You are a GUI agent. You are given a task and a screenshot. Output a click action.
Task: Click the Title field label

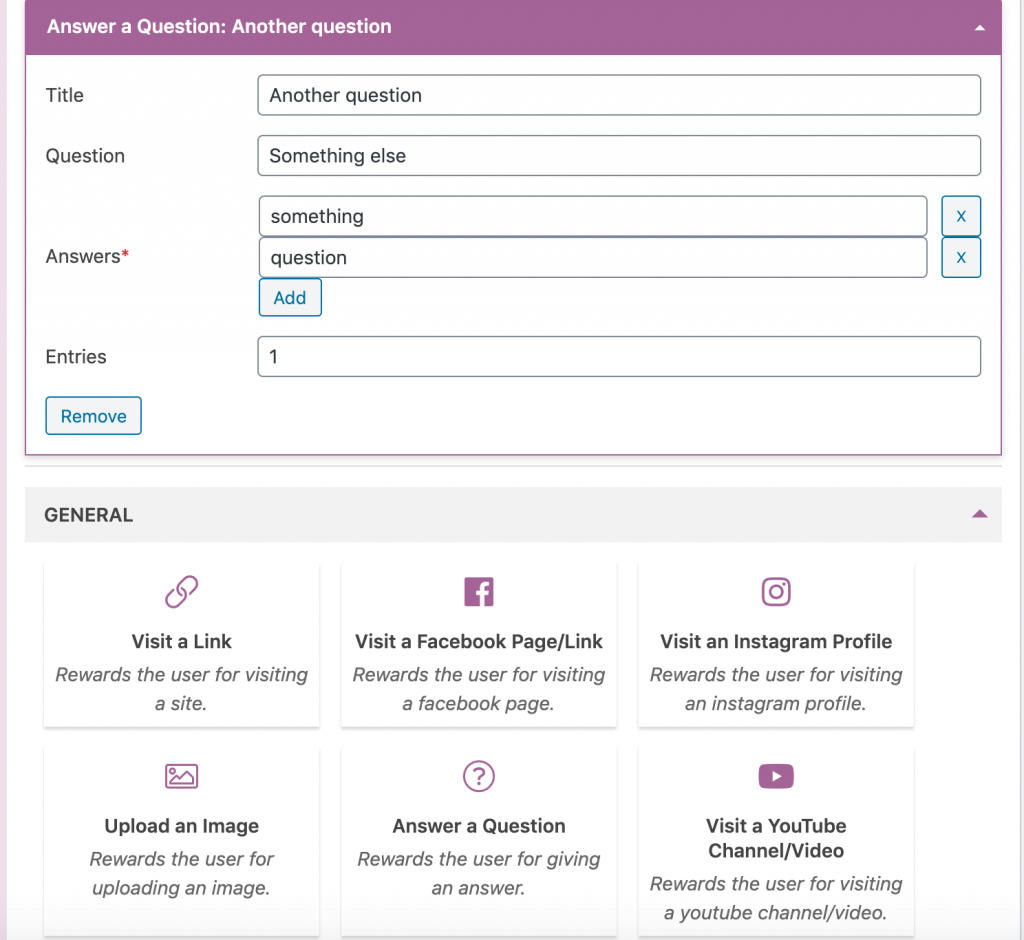(x=65, y=95)
